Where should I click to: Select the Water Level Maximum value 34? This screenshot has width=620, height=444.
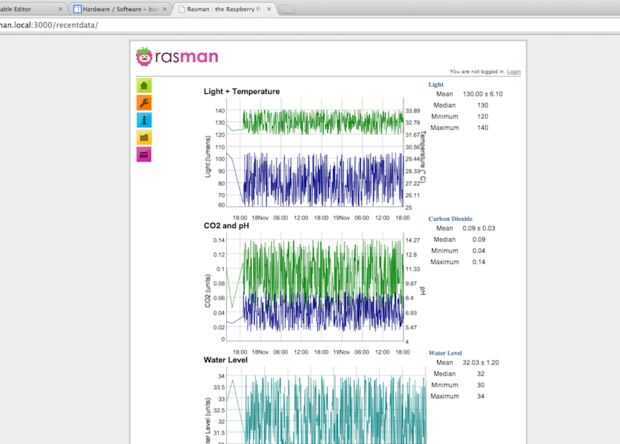480,396
